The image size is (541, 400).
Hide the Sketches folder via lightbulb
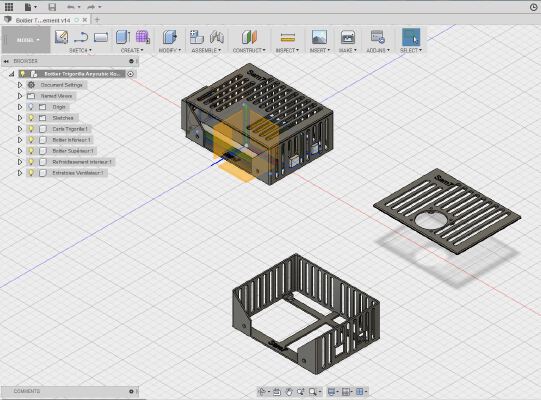(x=31, y=118)
